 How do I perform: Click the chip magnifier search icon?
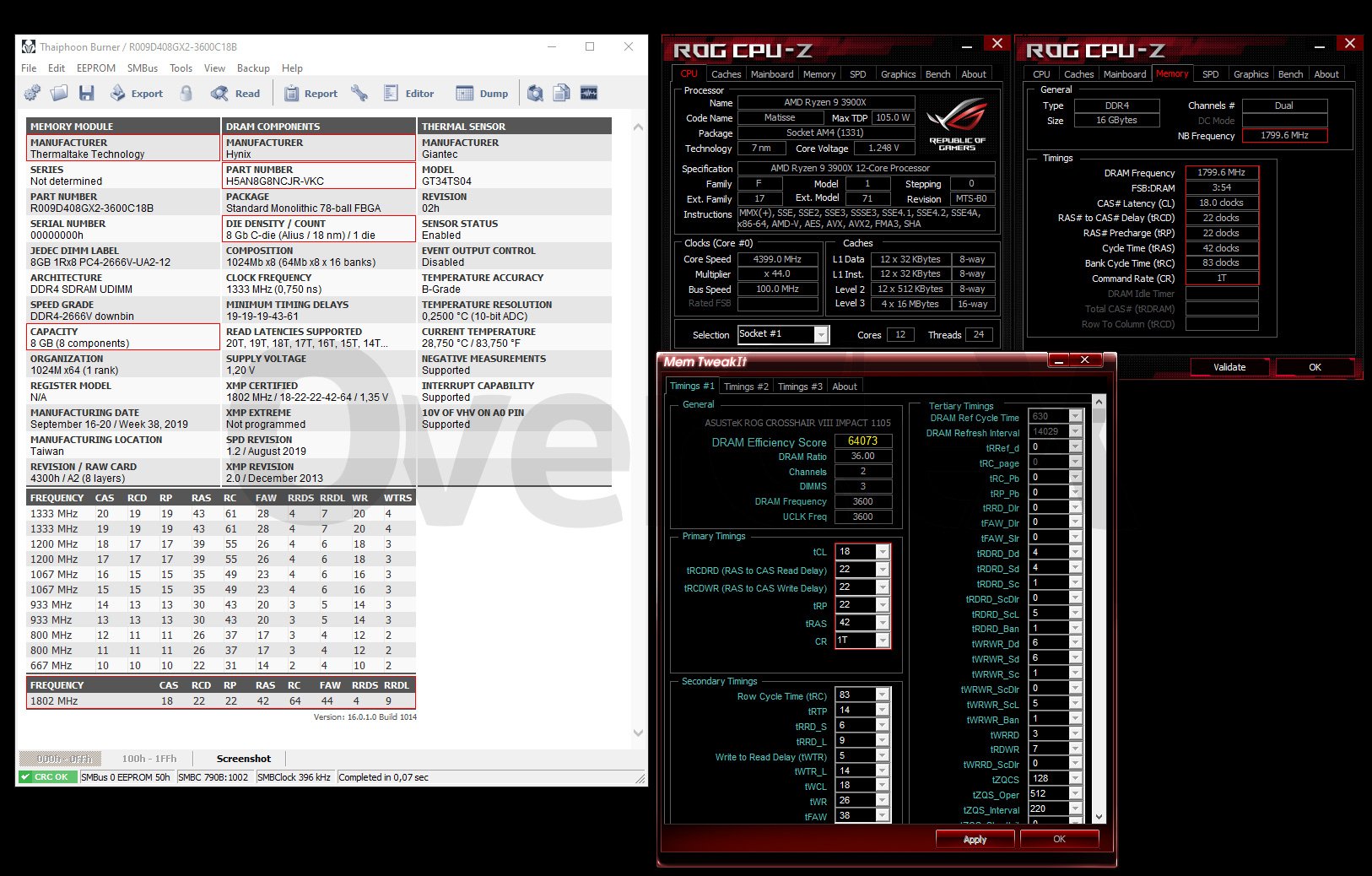point(535,94)
